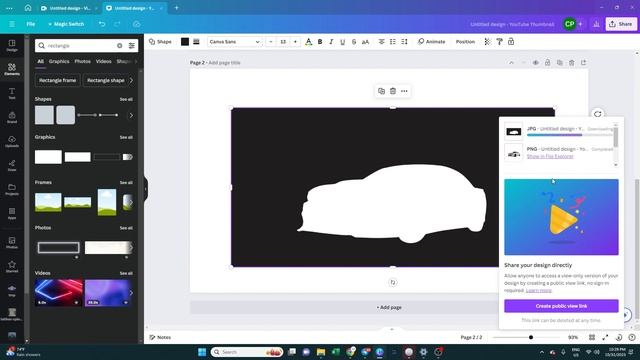Viewport: 640px width, 360px height.
Task: Toggle italic text formatting
Action: pyautogui.click(x=331, y=42)
